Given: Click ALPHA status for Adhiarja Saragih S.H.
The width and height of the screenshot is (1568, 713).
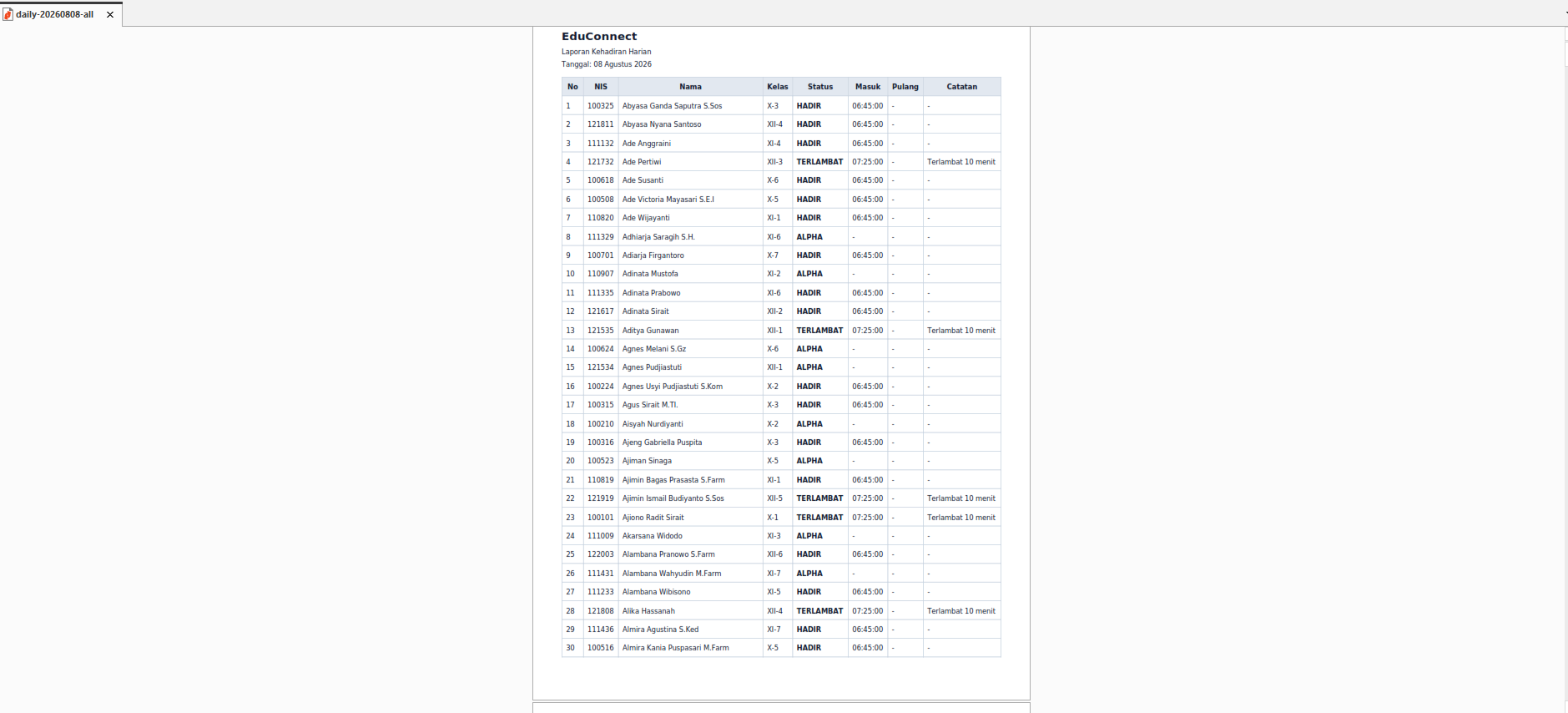Looking at the screenshot, I should point(809,237).
